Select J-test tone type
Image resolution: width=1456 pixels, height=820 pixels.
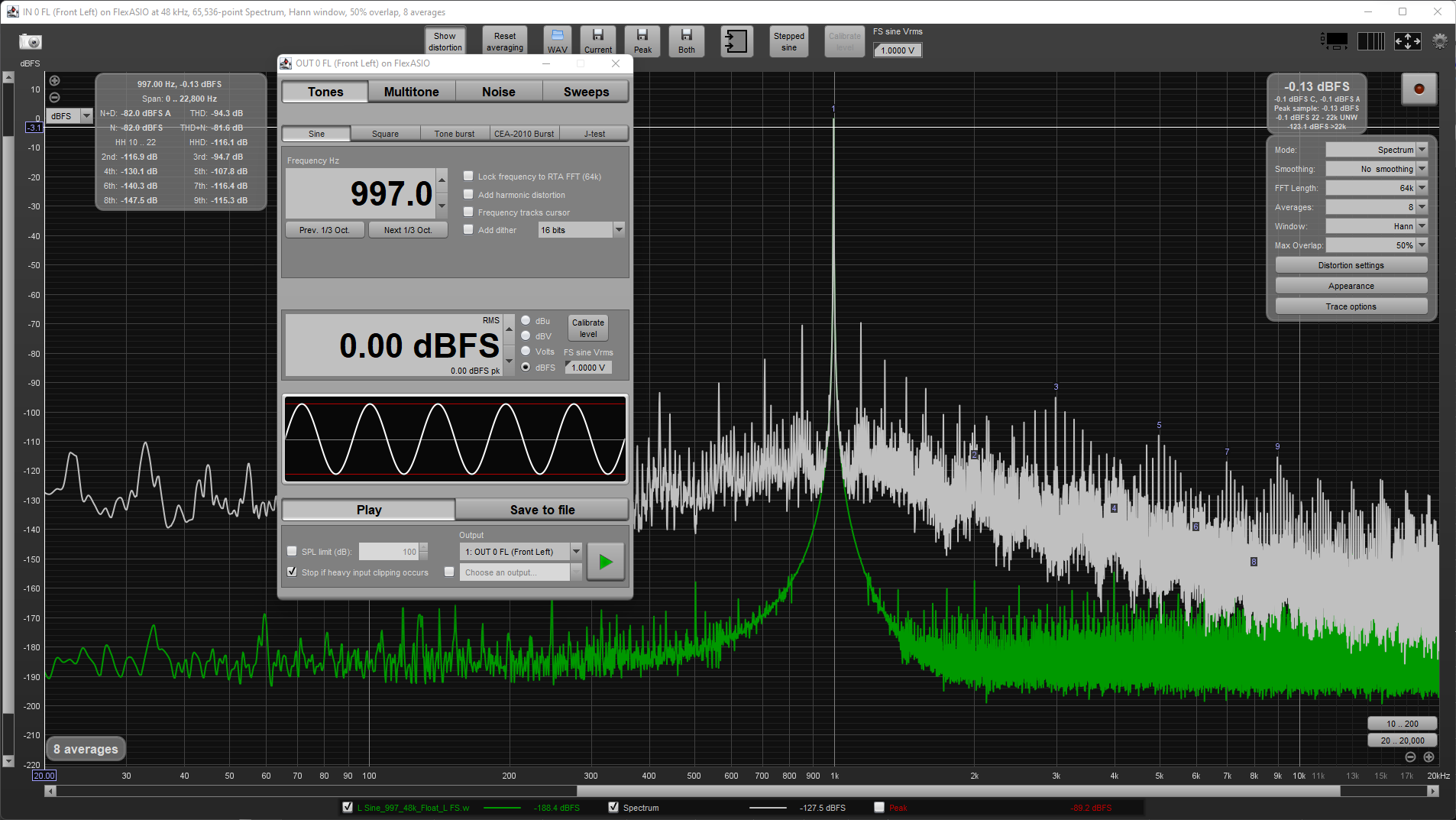click(x=594, y=134)
